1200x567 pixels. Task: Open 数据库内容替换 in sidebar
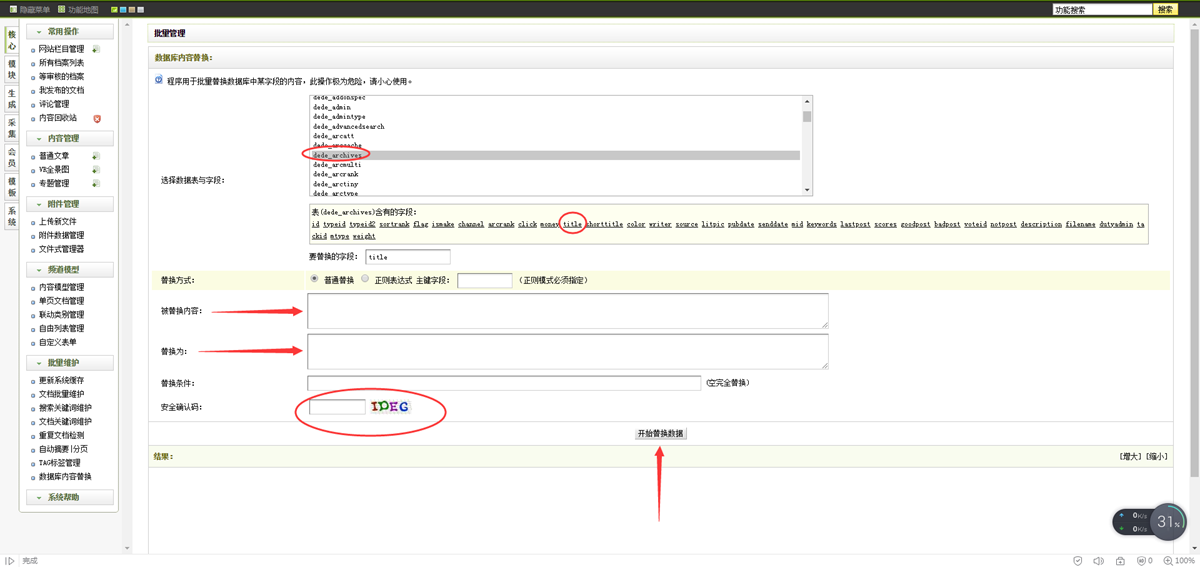pos(65,477)
